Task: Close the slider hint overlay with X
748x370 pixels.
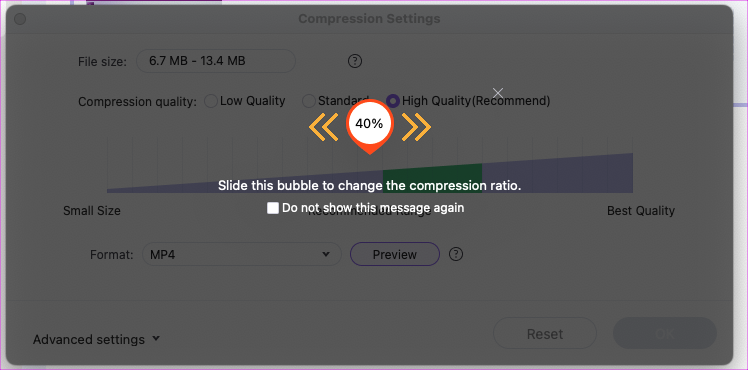Action: [498, 92]
